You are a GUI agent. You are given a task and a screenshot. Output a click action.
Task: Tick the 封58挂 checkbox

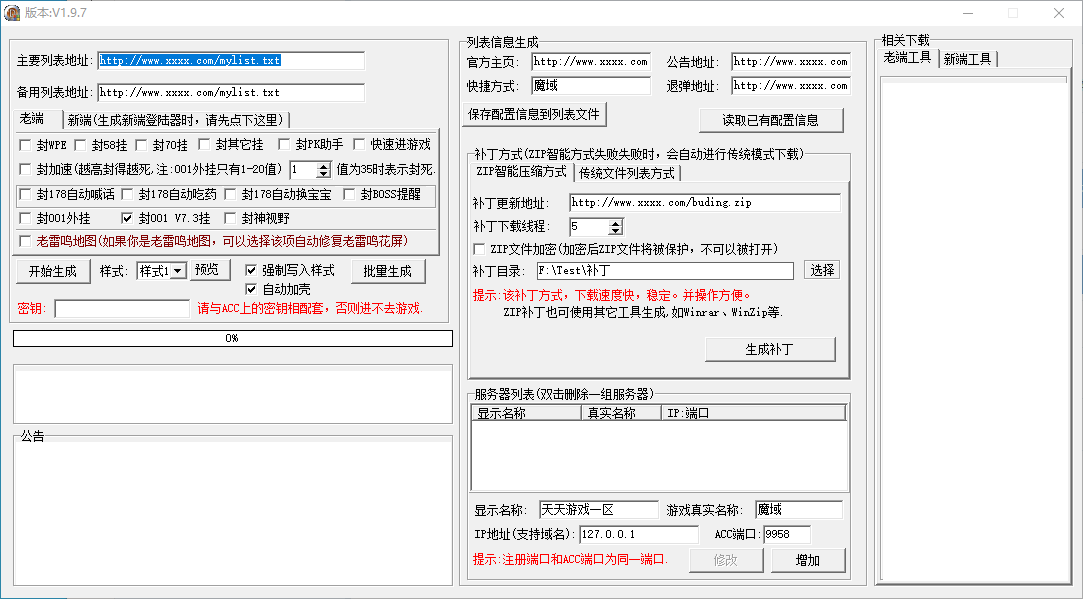[x=80, y=145]
